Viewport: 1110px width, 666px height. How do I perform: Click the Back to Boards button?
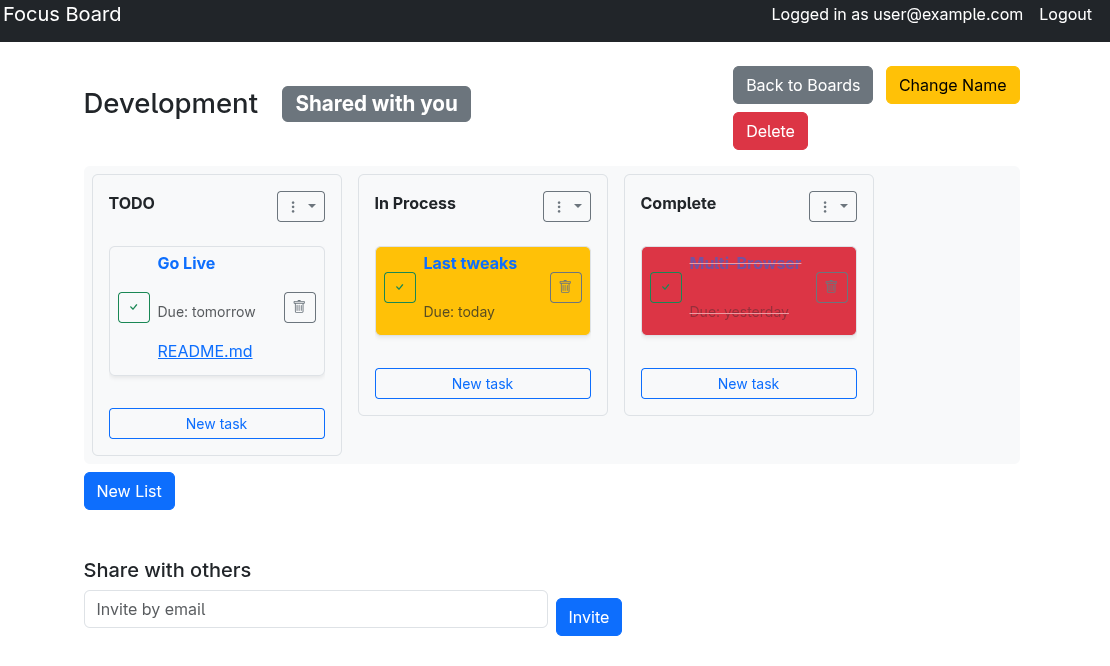point(802,85)
